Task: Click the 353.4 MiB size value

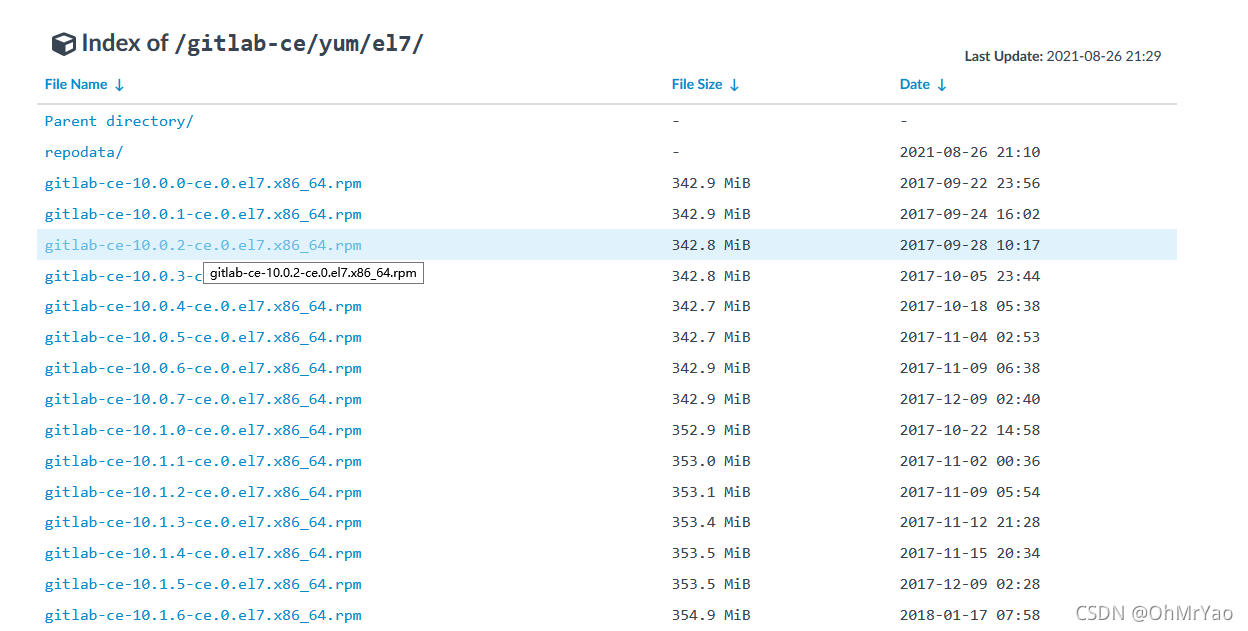Action: [x=711, y=522]
